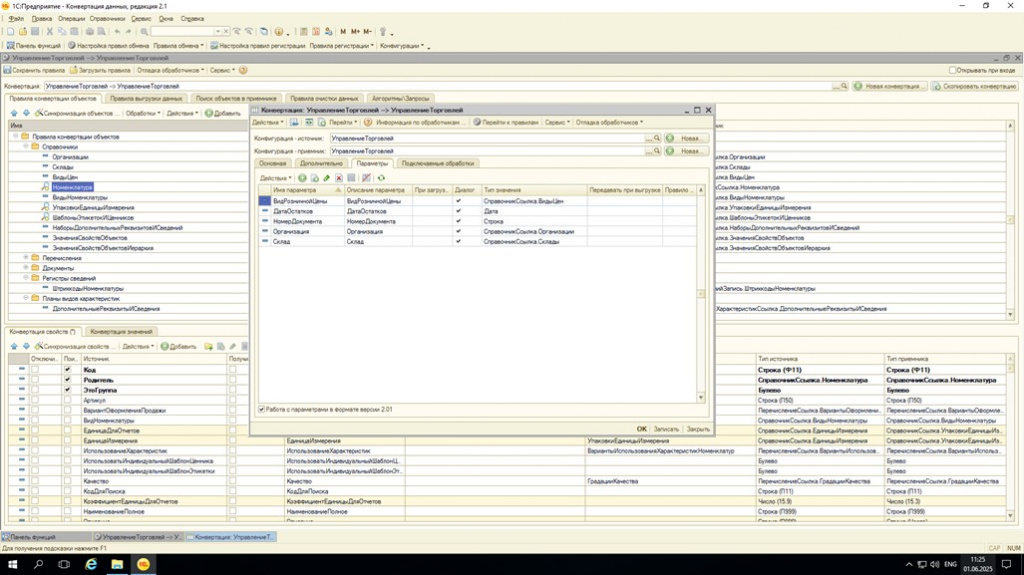Viewport: 1024px width, 575px height.
Task: Click the clear filter icon in Параметры toolbar
Action: point(366,178)
